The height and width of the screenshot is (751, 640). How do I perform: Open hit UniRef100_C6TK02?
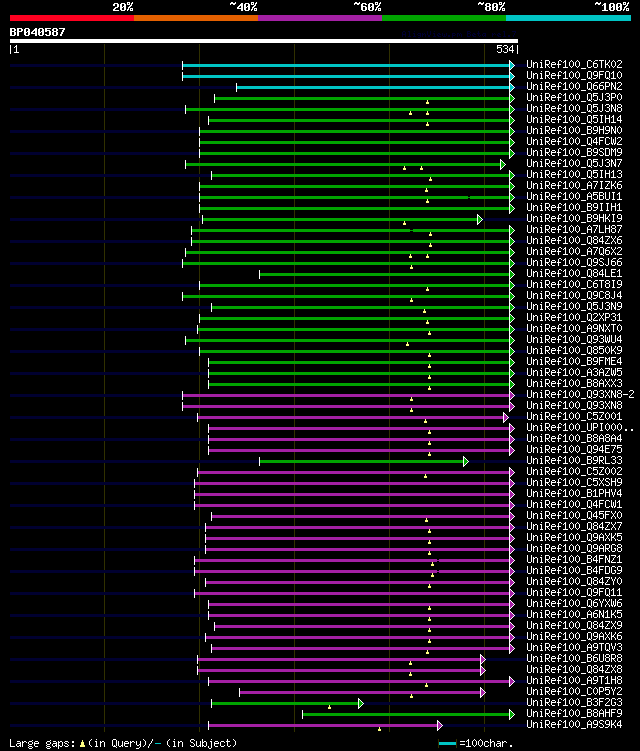coord(574,64)
